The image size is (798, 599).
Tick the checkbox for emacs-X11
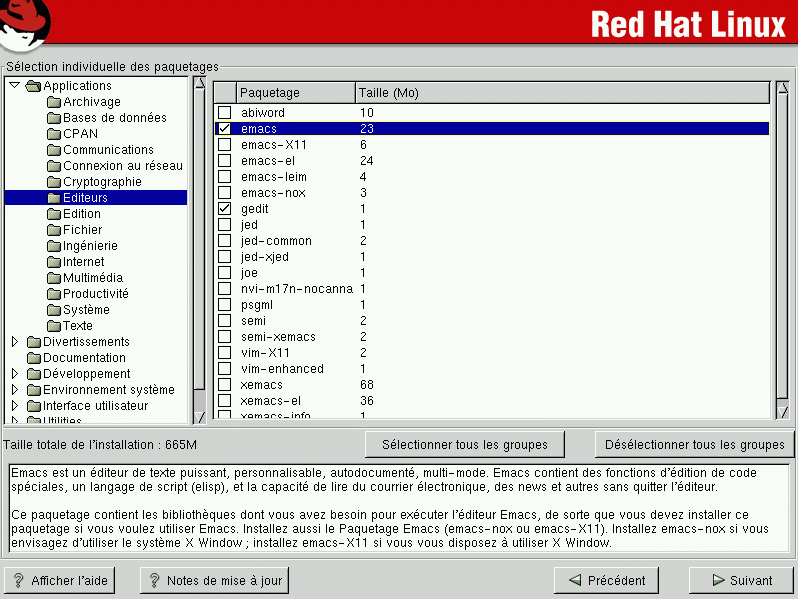pyautogui.click(x=224, y=145)
